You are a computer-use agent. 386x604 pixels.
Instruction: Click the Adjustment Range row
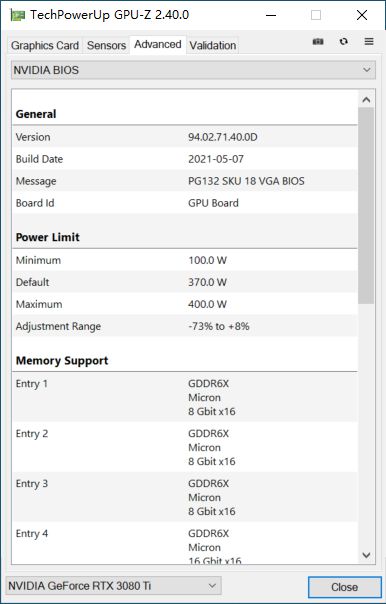click(185, 326)
